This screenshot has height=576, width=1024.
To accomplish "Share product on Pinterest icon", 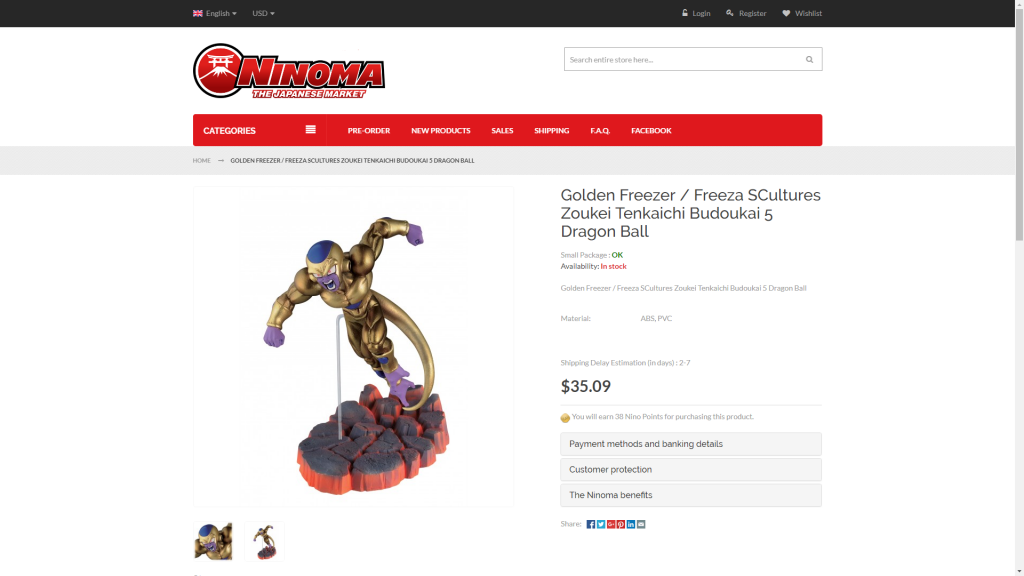I will click(x=621, y=524).
